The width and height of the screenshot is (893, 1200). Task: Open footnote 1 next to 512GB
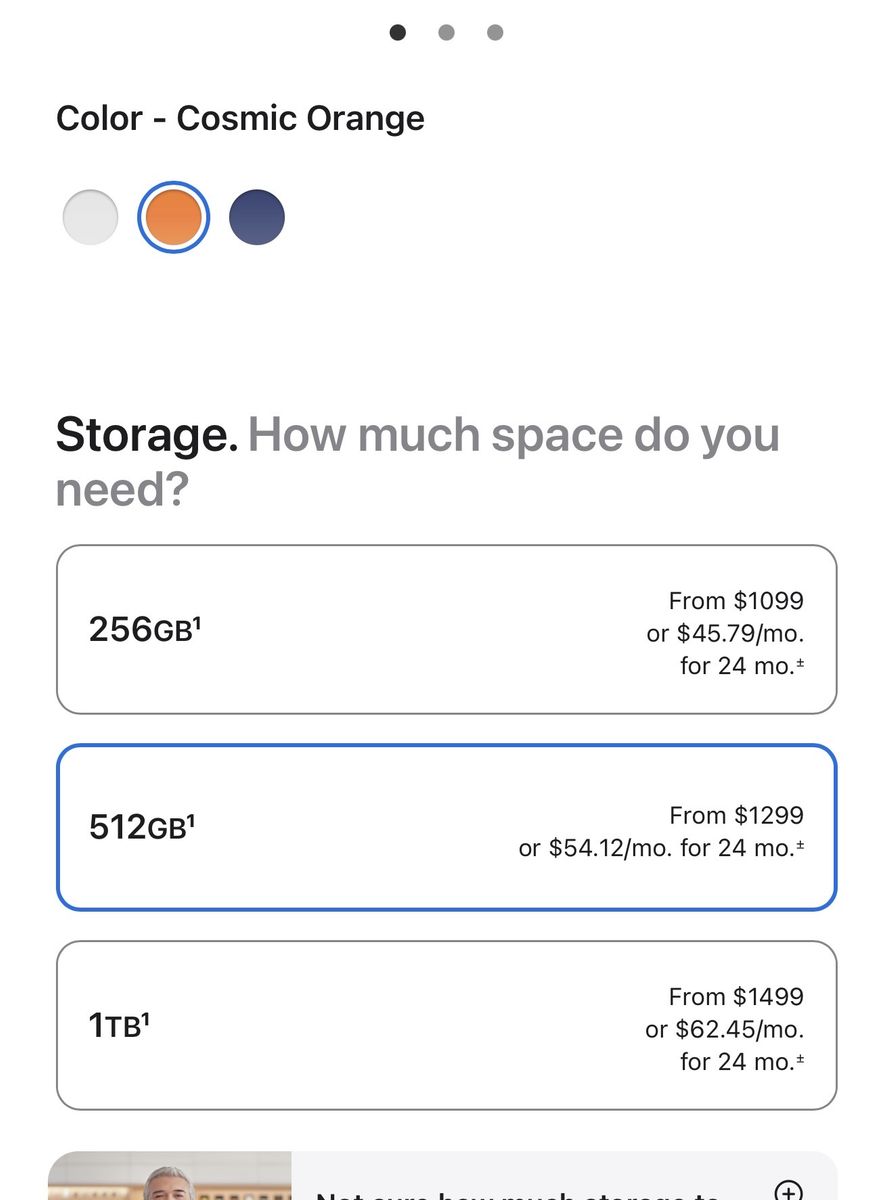click(x=190, y=819)
